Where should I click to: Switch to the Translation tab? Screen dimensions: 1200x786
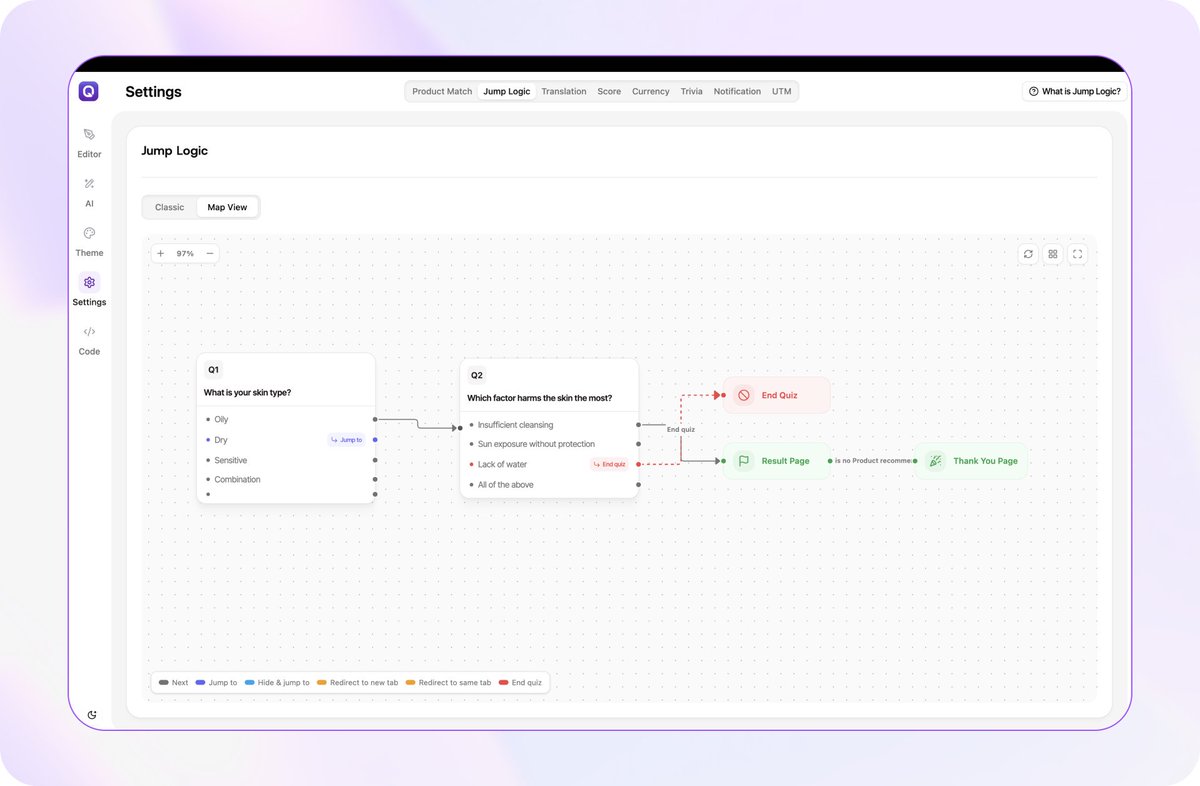coord(564,91)
